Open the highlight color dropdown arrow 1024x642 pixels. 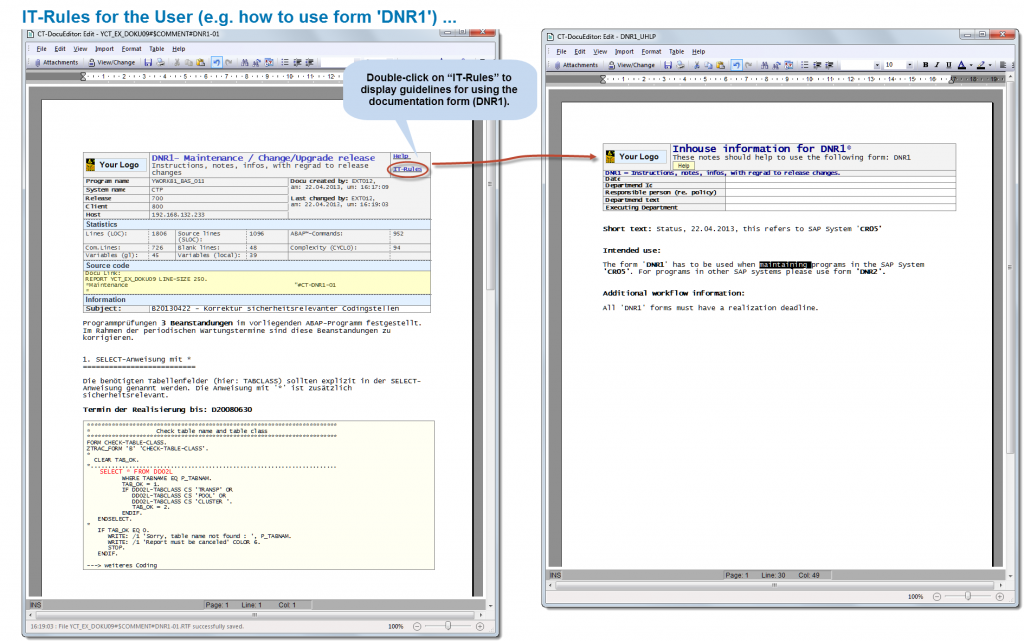989,65
